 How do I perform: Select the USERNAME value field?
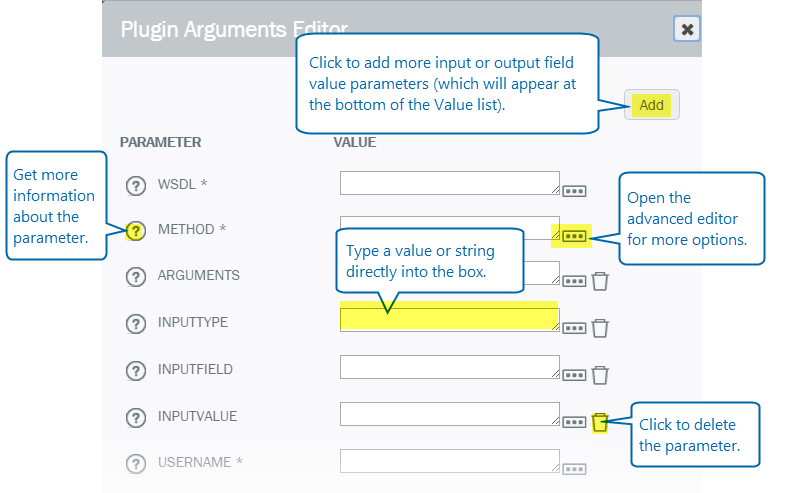coord(449,460)
